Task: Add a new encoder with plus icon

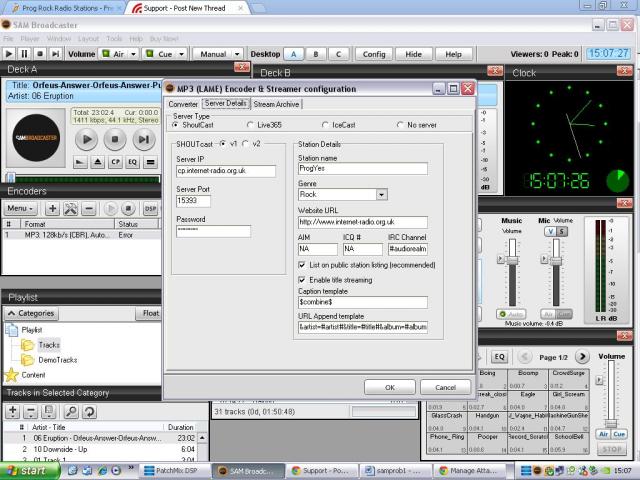Action: coord(52,208)
